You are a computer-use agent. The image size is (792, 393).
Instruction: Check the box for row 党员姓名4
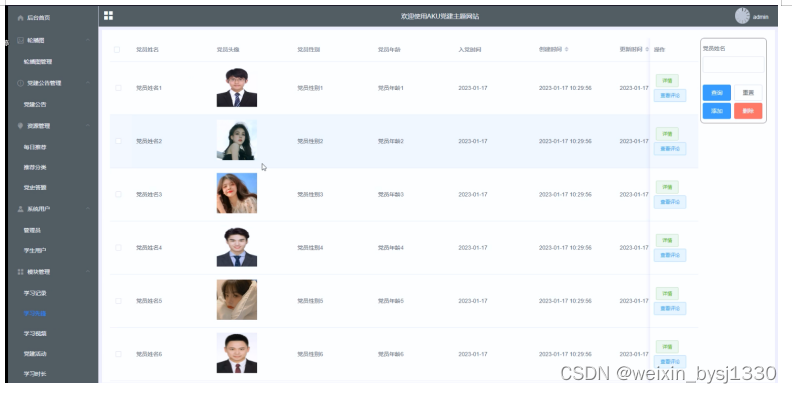click(x=118, y=248)
